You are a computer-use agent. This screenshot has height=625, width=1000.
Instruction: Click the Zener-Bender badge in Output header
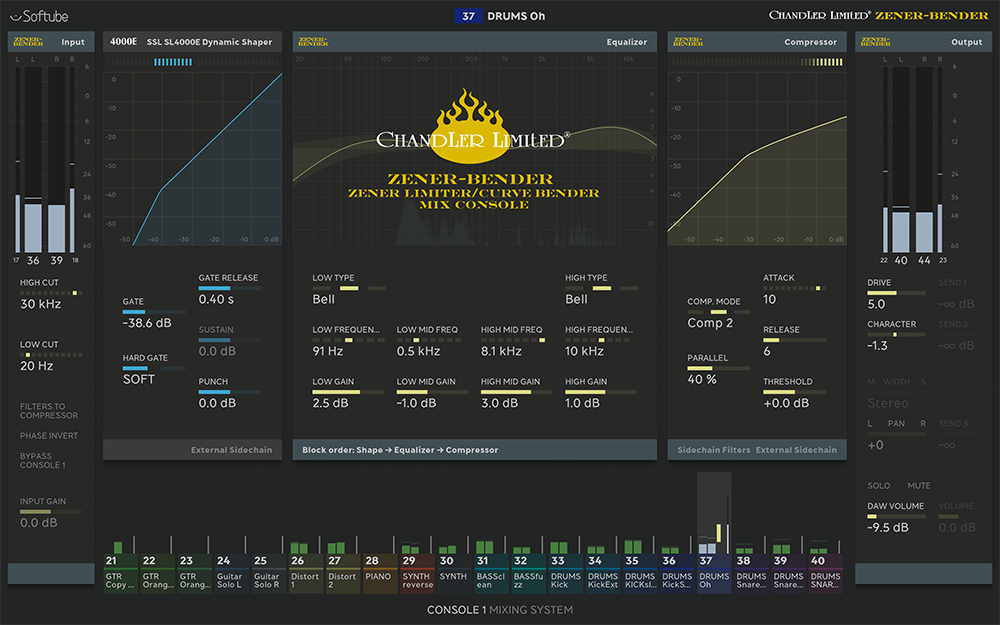click(876, 42)
